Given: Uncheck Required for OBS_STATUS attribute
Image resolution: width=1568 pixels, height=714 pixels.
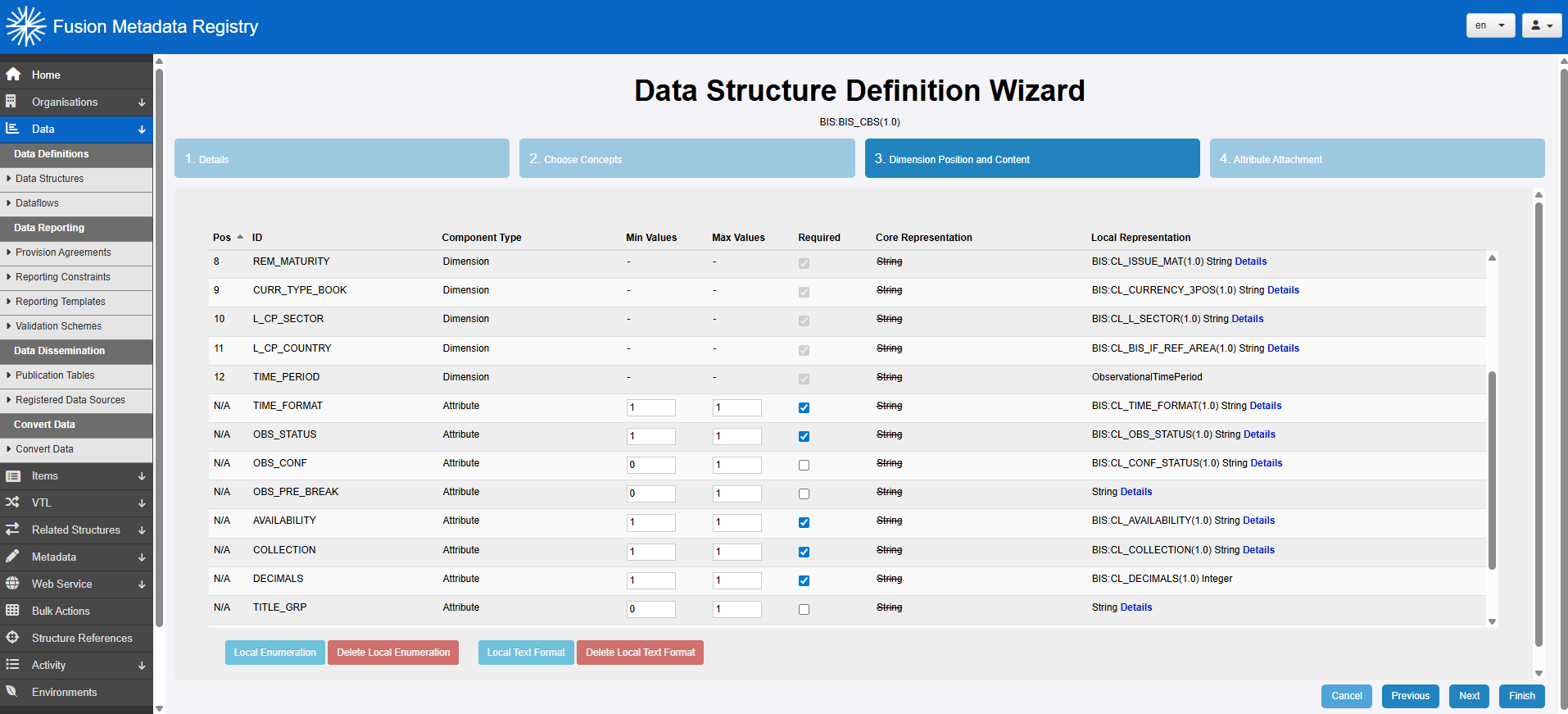Looking at the screenshot, I should coord(804,436).
